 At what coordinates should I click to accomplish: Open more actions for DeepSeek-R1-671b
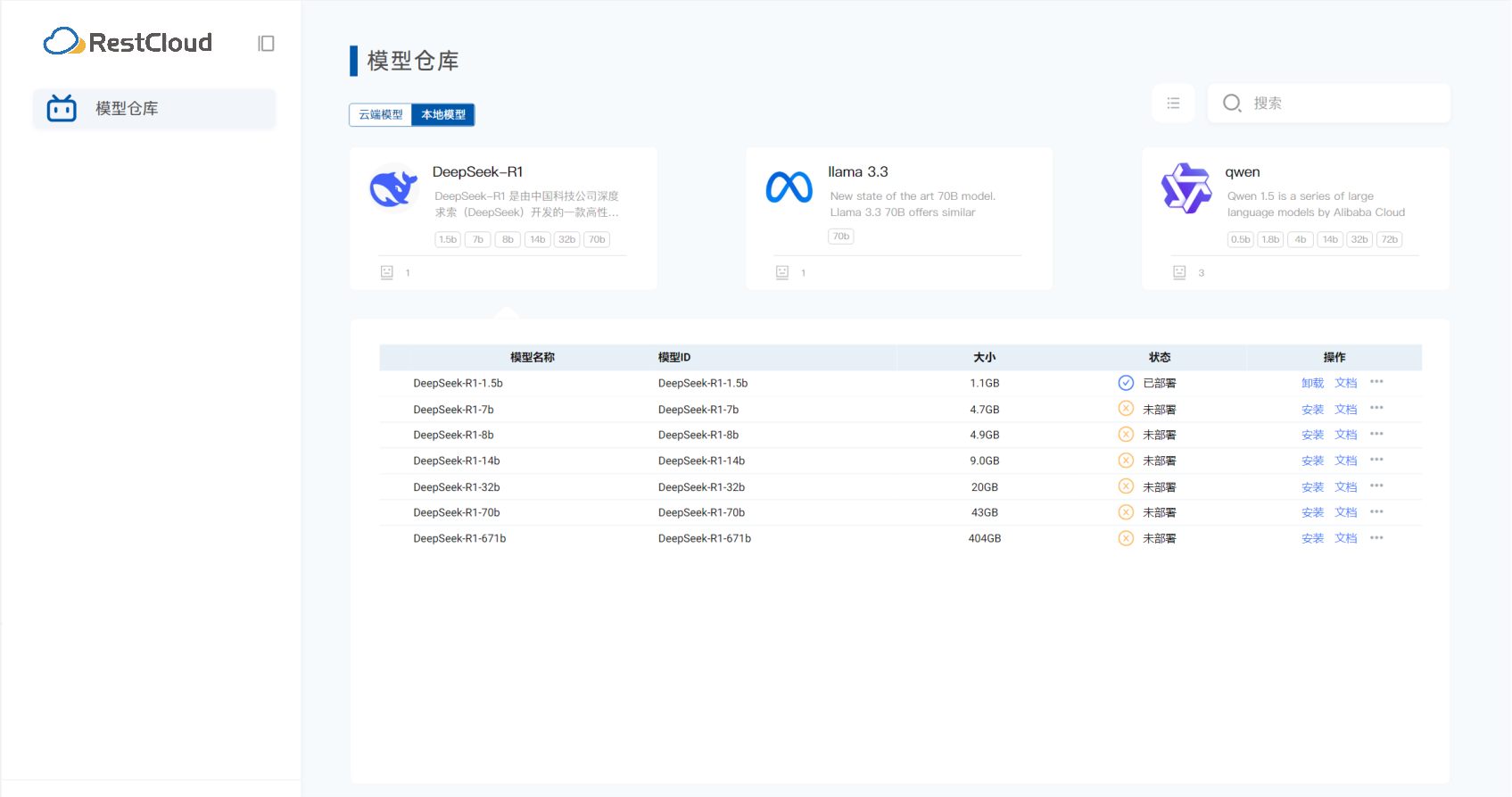[x=1376, y=538]
